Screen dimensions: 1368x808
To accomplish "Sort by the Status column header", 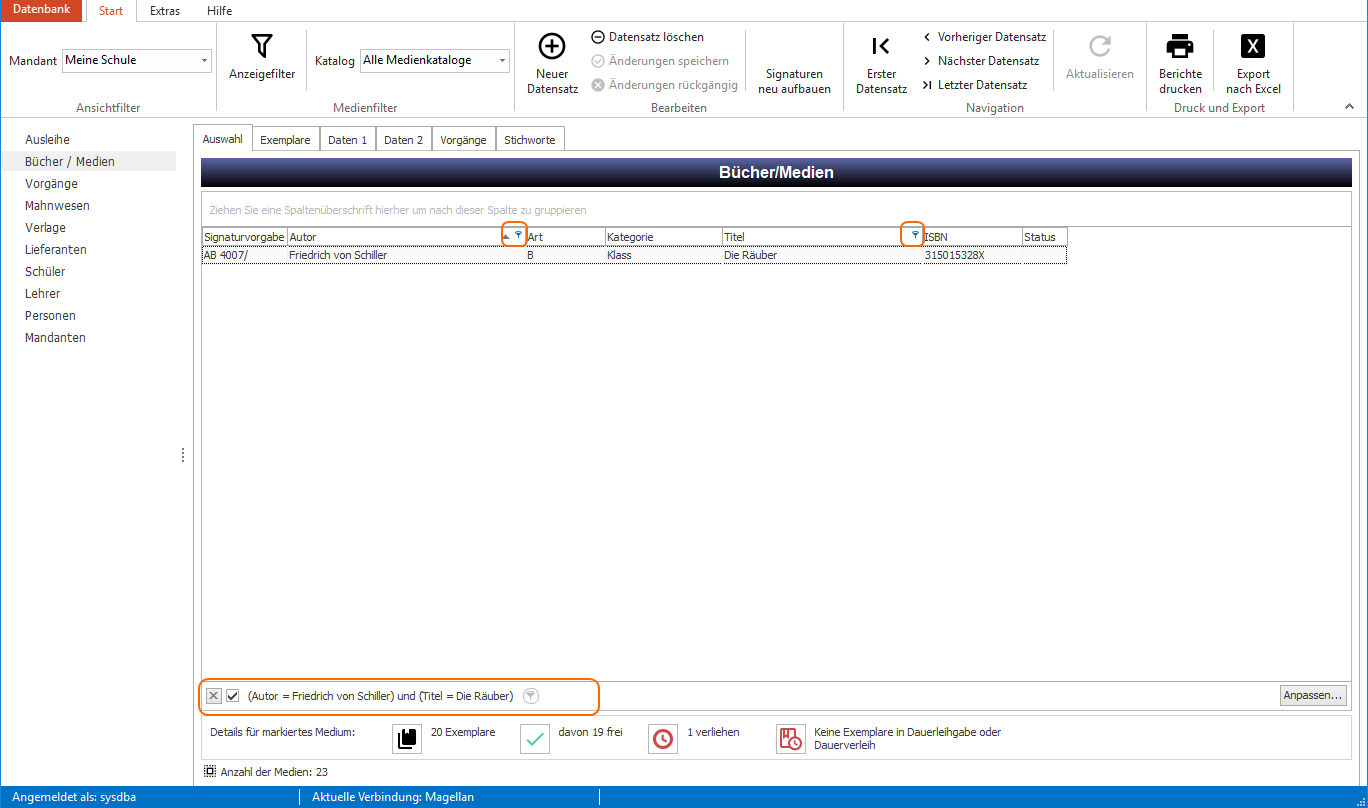I will click(x=1044, y=237).
